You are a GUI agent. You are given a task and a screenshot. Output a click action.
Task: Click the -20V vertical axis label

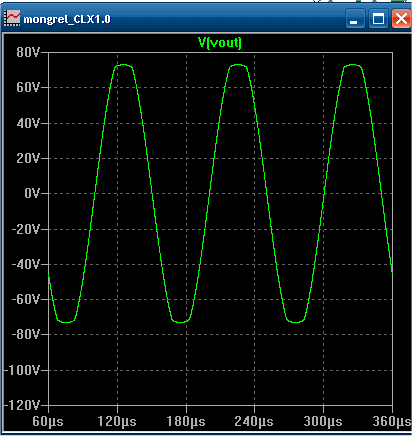point(26,229)
